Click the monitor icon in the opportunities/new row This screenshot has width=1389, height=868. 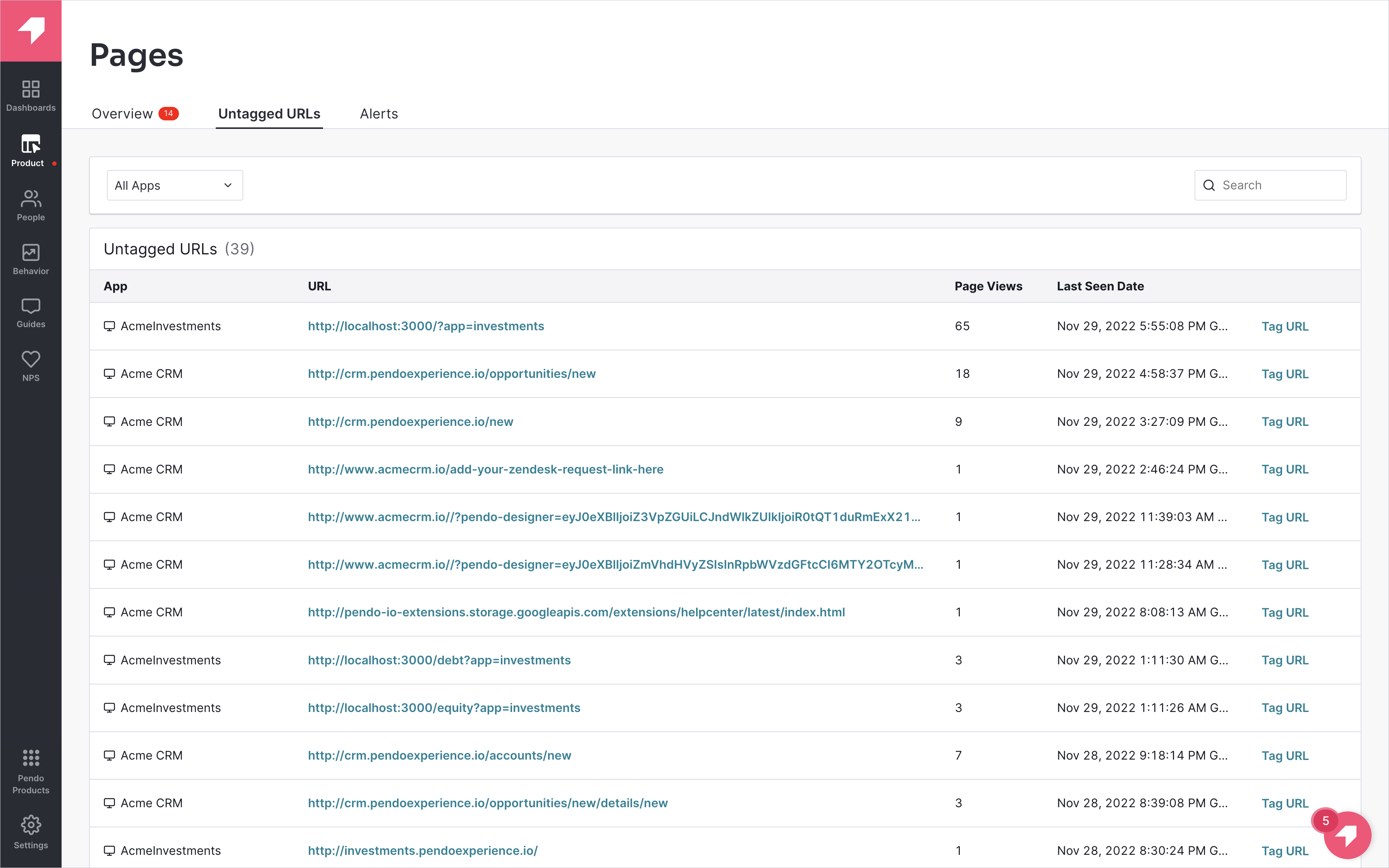tap(109, 374)
